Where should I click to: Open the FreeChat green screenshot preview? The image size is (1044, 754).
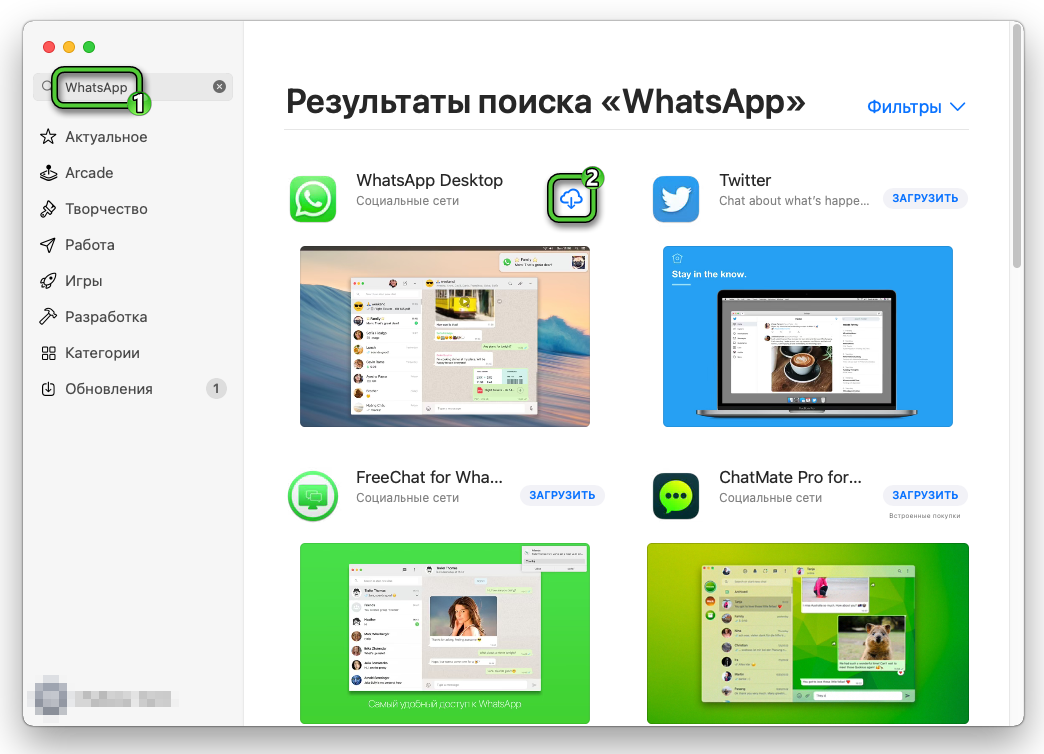point(445,633)
